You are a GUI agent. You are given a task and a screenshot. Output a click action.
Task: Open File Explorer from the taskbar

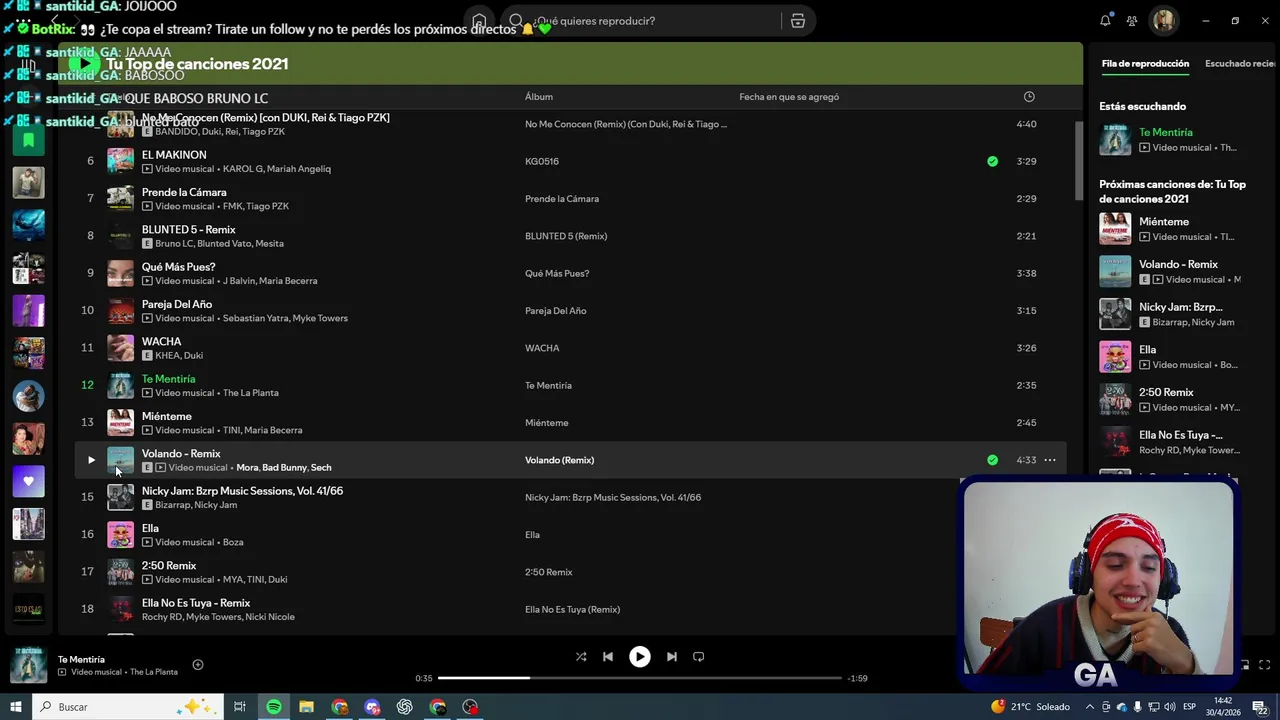[306, 707]
